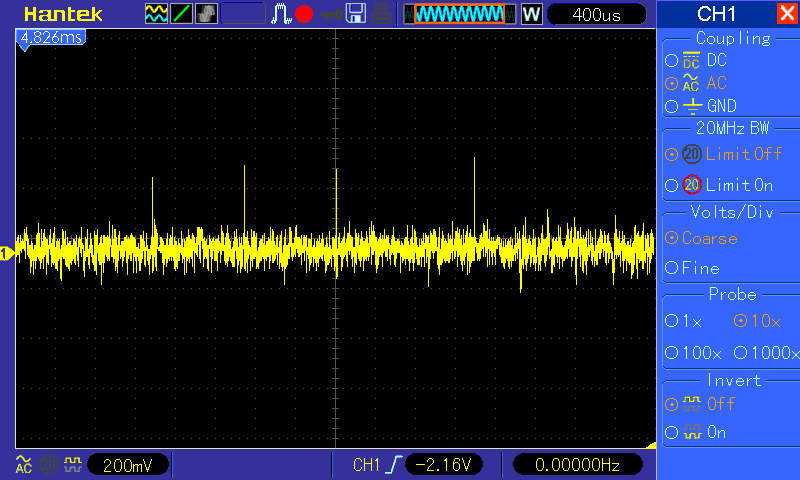Screen dimensions: 800x480
Task: Click the Invert section heading
Action: [x=734, y=380]
